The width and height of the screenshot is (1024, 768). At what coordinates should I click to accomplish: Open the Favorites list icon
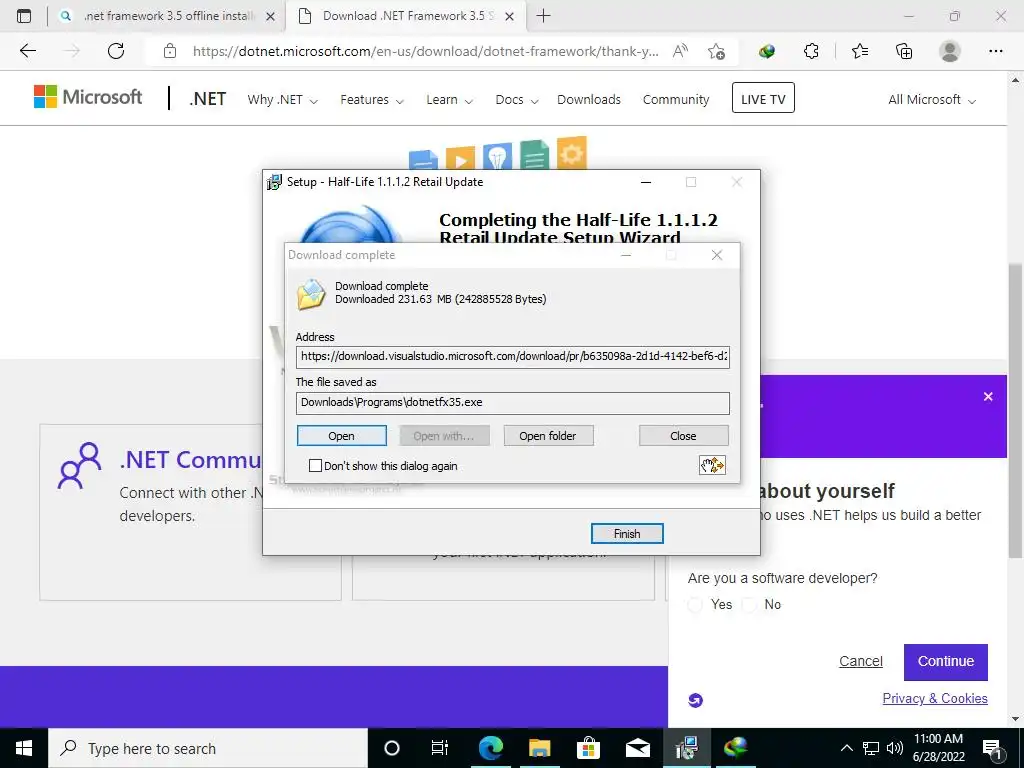pos(860,51)
